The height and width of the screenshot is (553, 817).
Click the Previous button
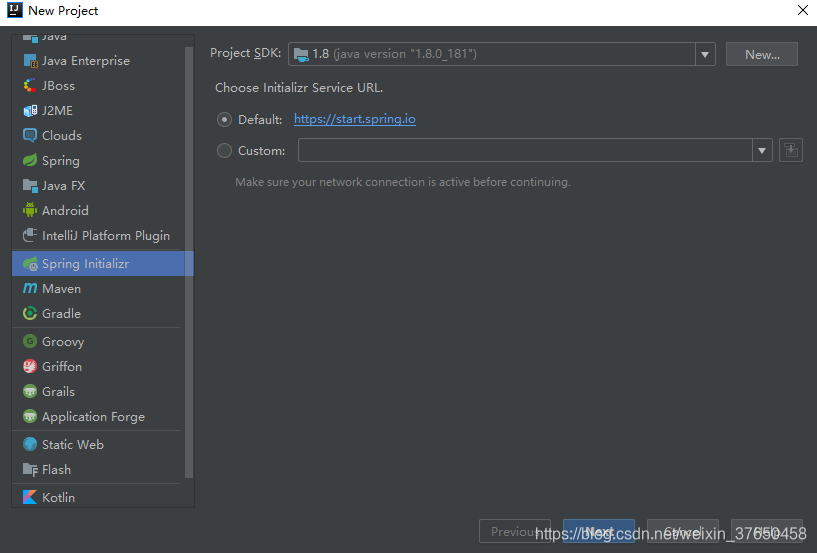pos(515,531)
